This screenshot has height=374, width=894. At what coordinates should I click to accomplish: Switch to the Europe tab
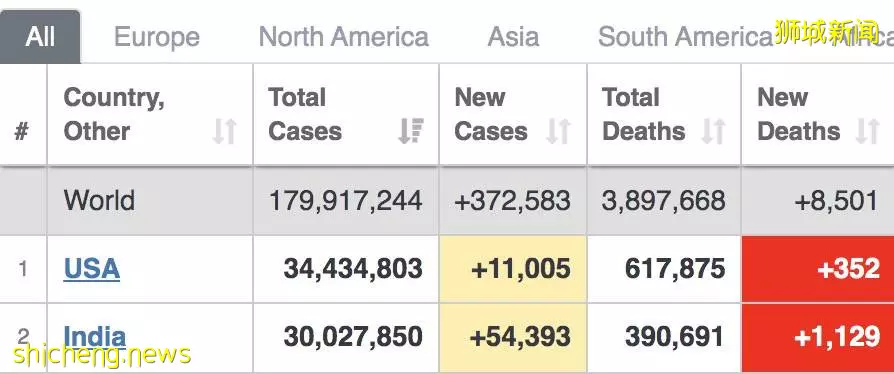pos(157,37)
